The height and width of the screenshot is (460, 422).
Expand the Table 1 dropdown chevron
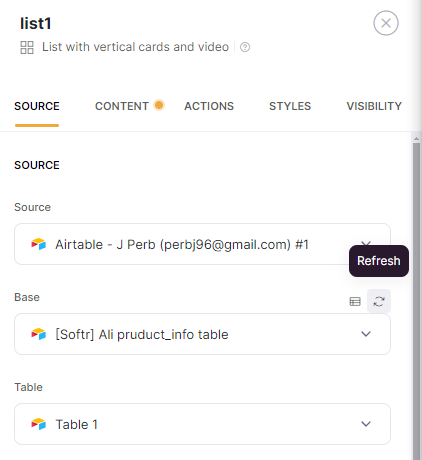click(366, 424)
